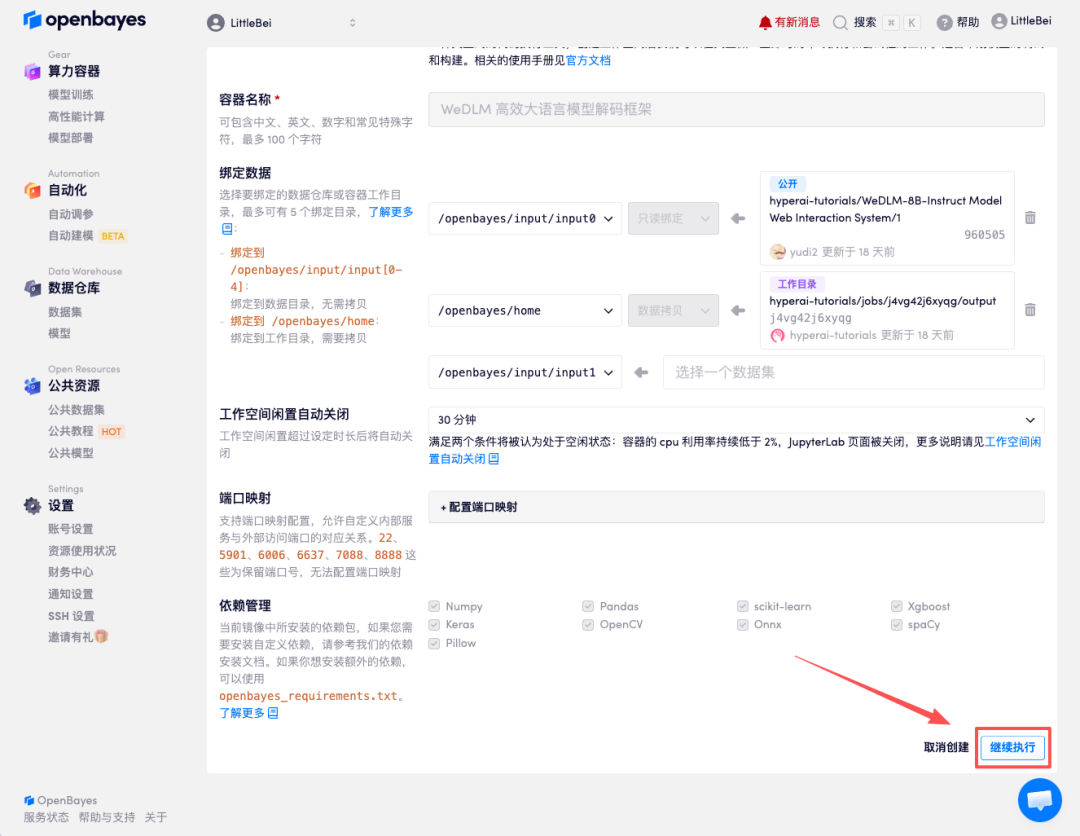1080x836 pixels.
Task: Open the 帮助 question mark icon
Action: (944, 23)
